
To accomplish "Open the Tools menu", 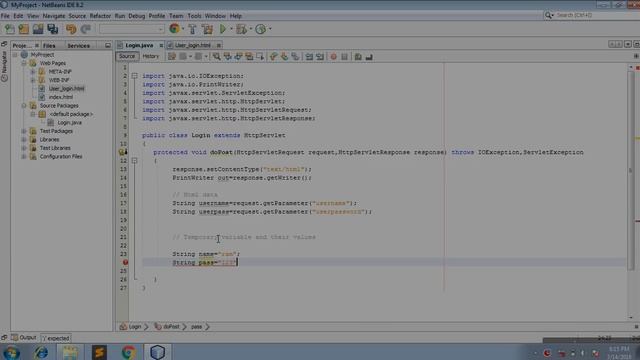I will point(194,16).
